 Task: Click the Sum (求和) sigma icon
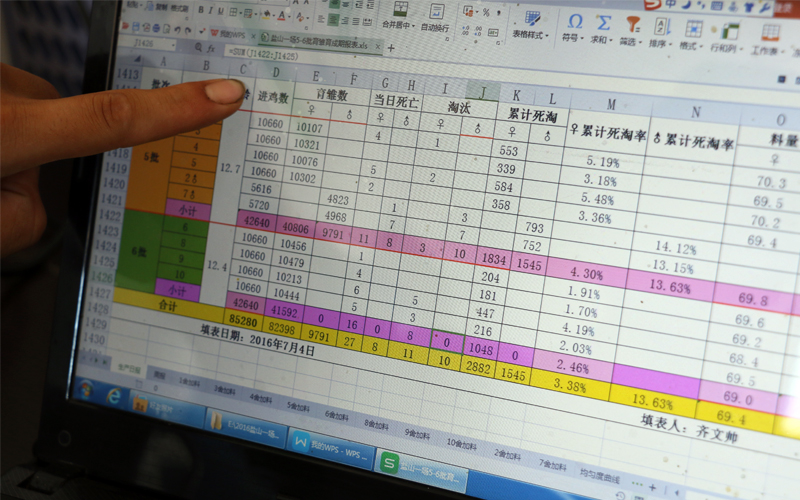(x=602, y=21)
